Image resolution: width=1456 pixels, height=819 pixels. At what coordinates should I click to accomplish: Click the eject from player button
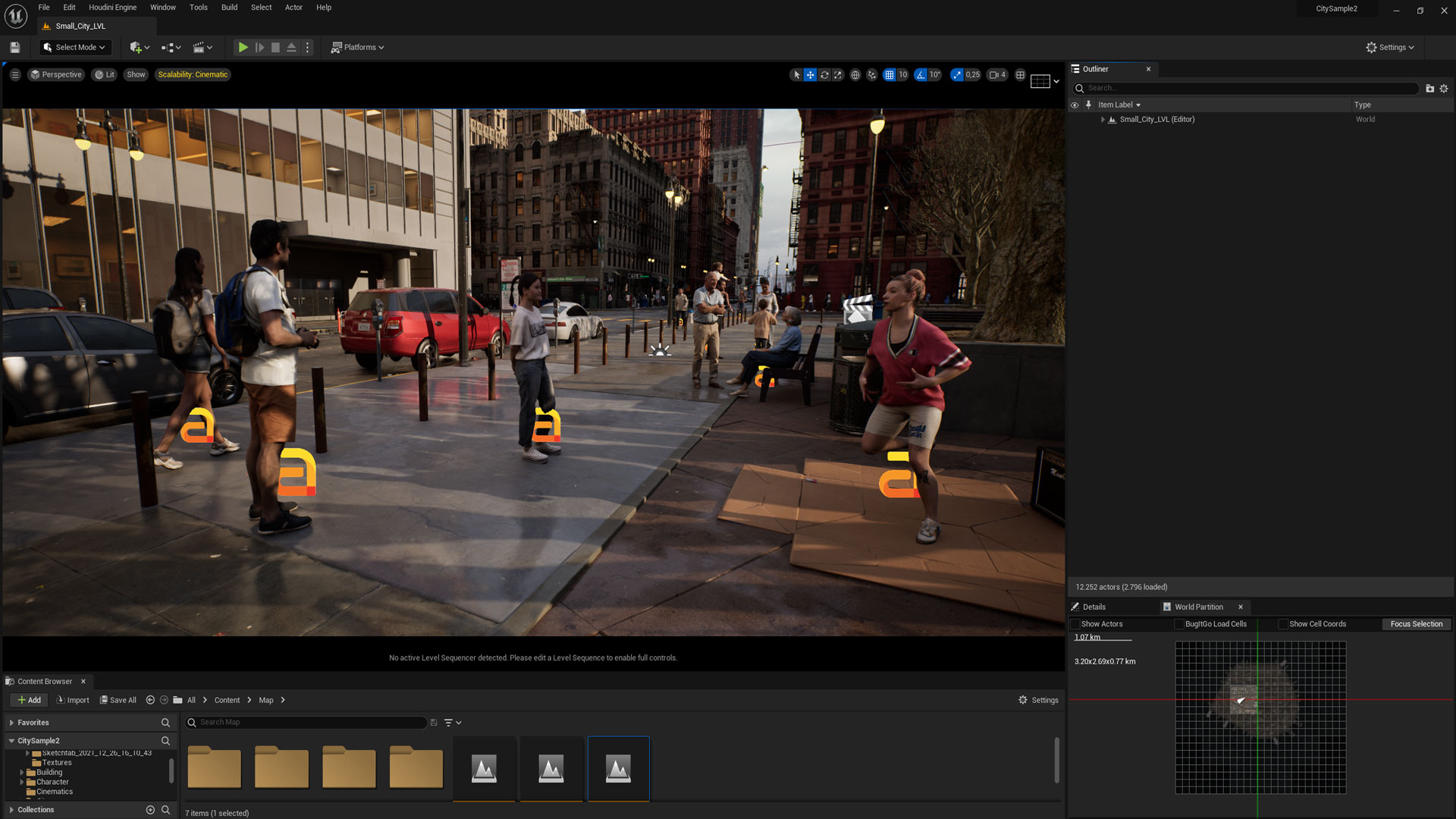click(x=291, y=47)
